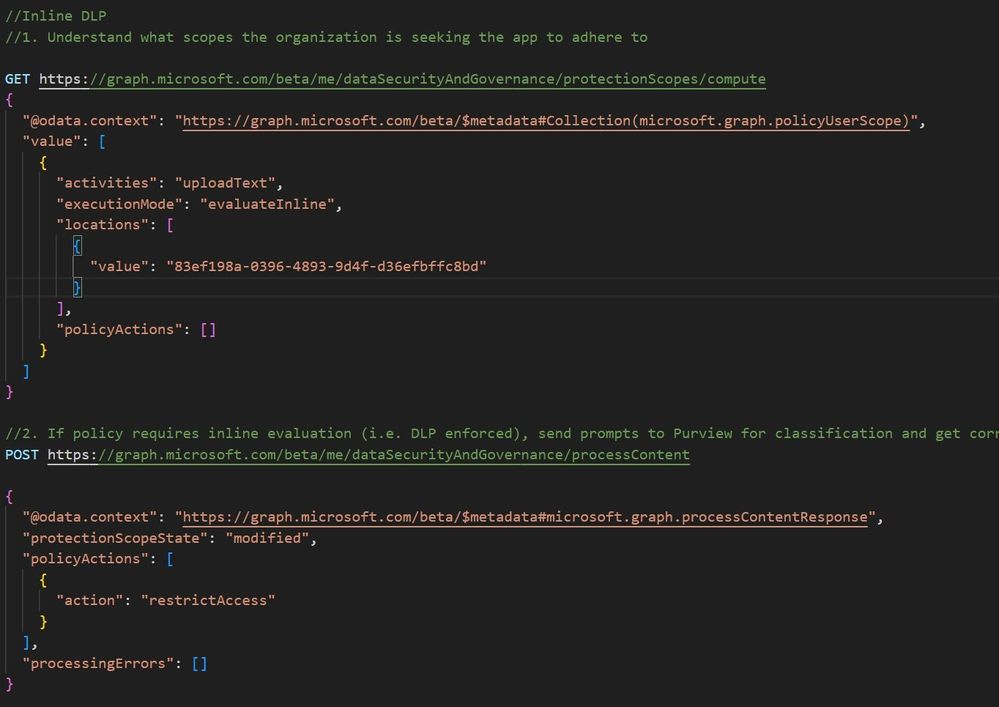Select the "uploadText" value
The width and height of the screenshot is (999, 707).
click(x=225, y=183)
